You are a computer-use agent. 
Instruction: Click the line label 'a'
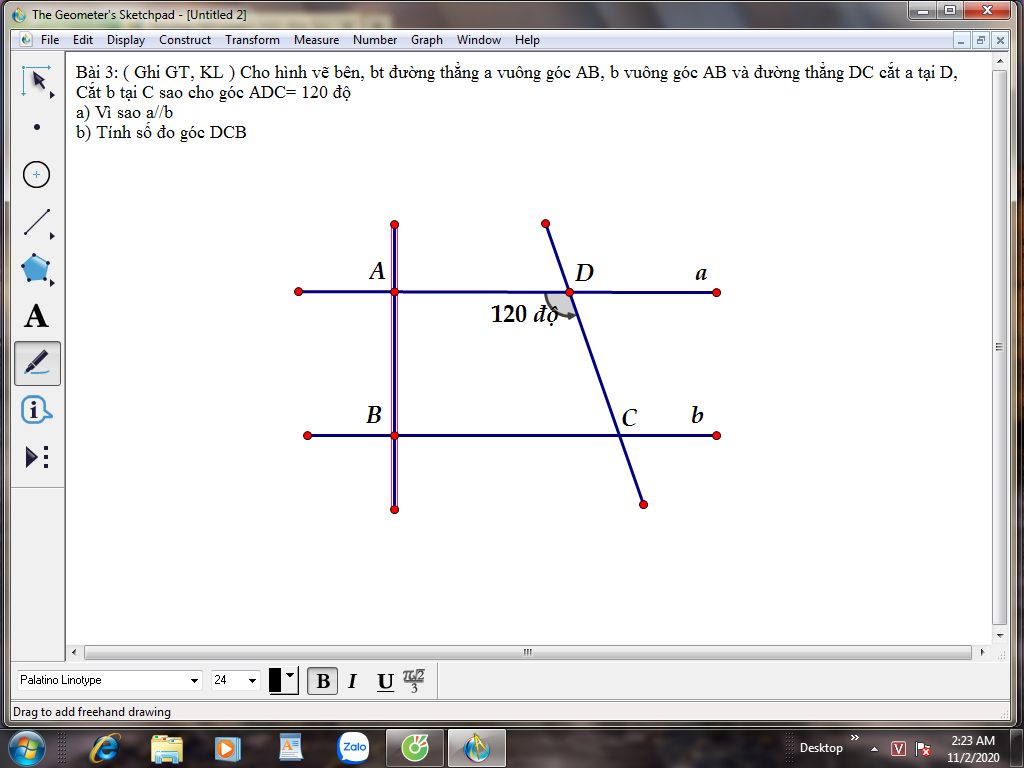click(701, 273)
